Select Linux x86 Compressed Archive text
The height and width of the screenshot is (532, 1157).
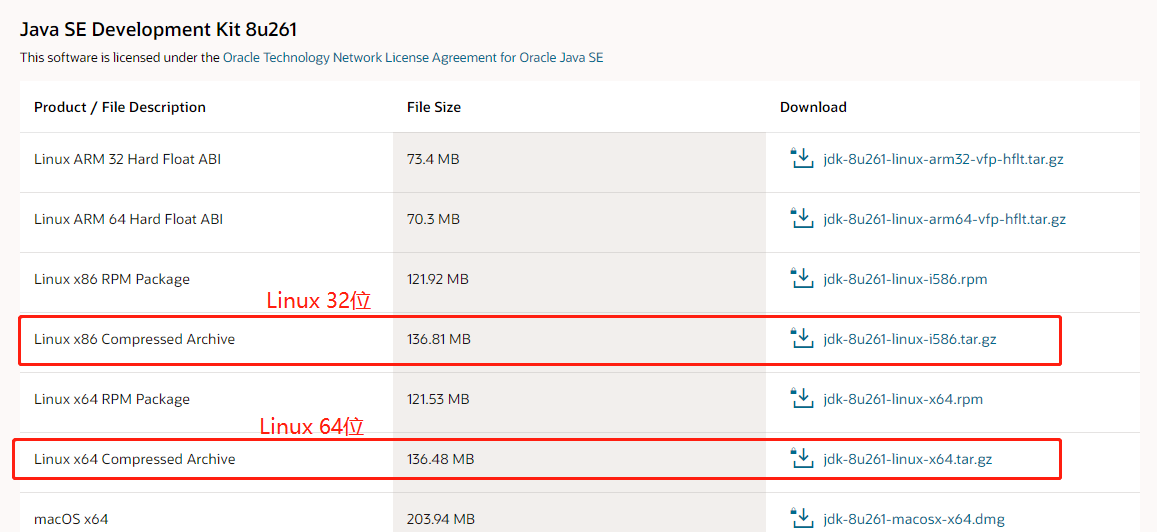tap(134, 339)
